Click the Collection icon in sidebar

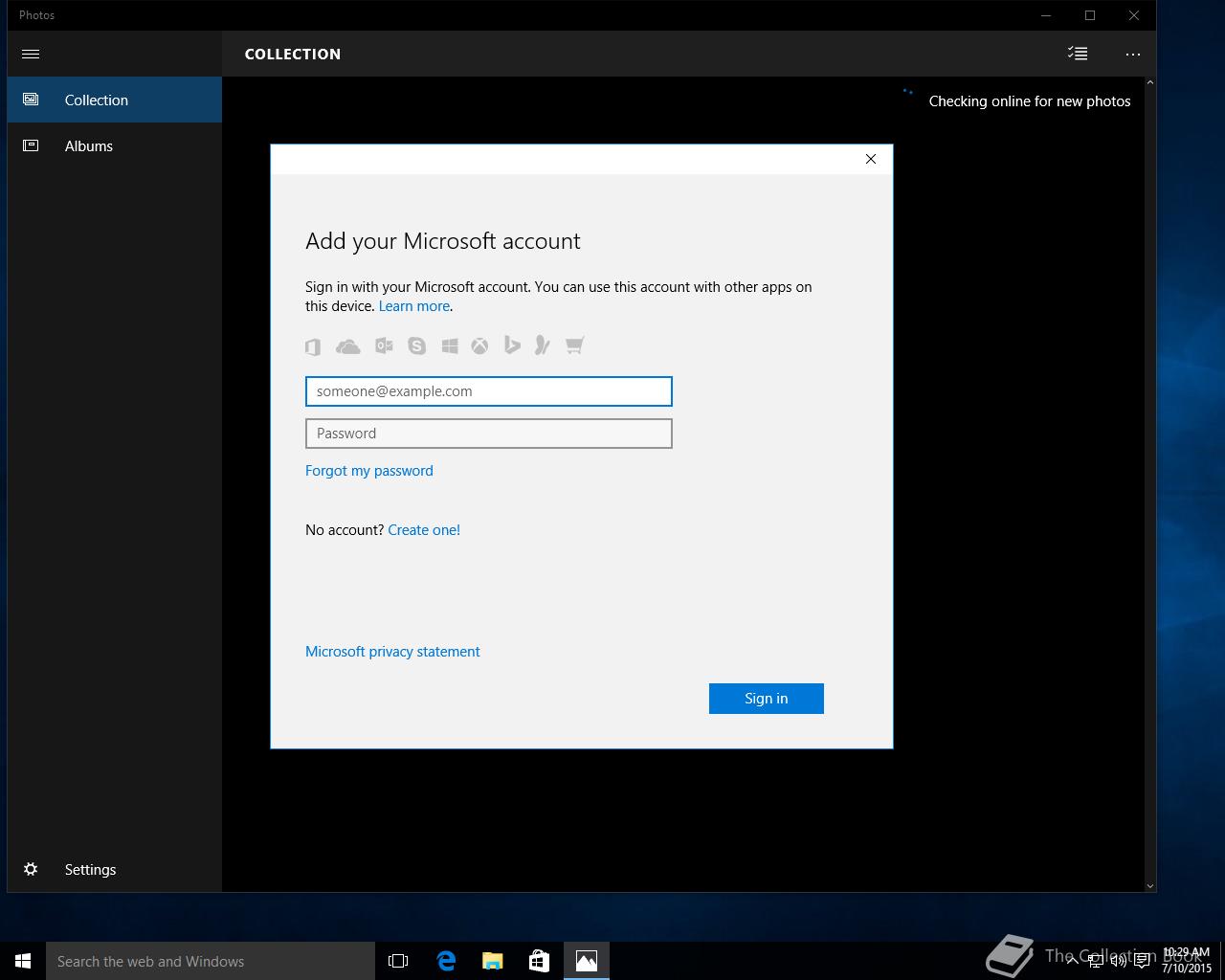[x=31, y=100]
